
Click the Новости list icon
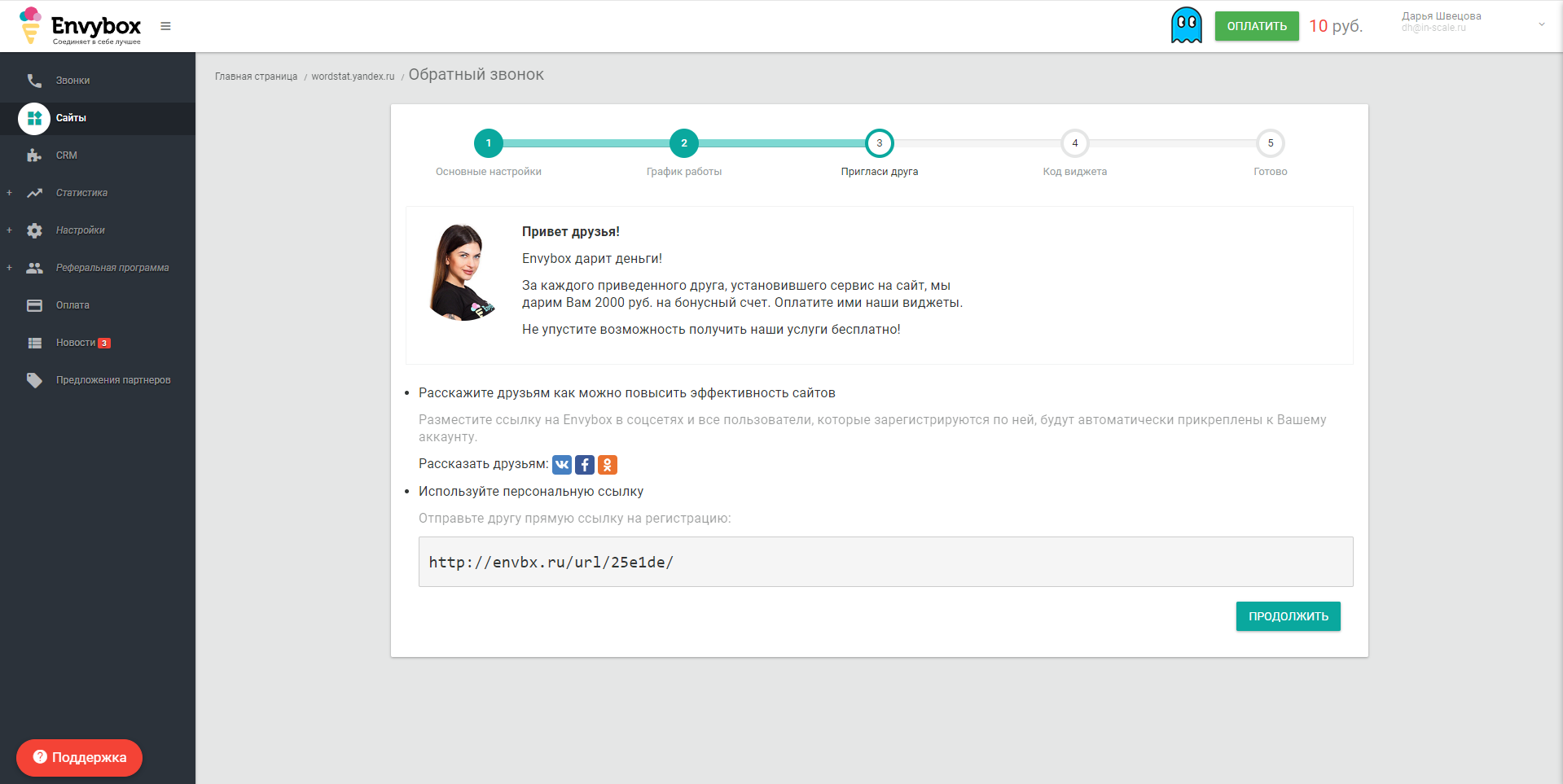34,343
